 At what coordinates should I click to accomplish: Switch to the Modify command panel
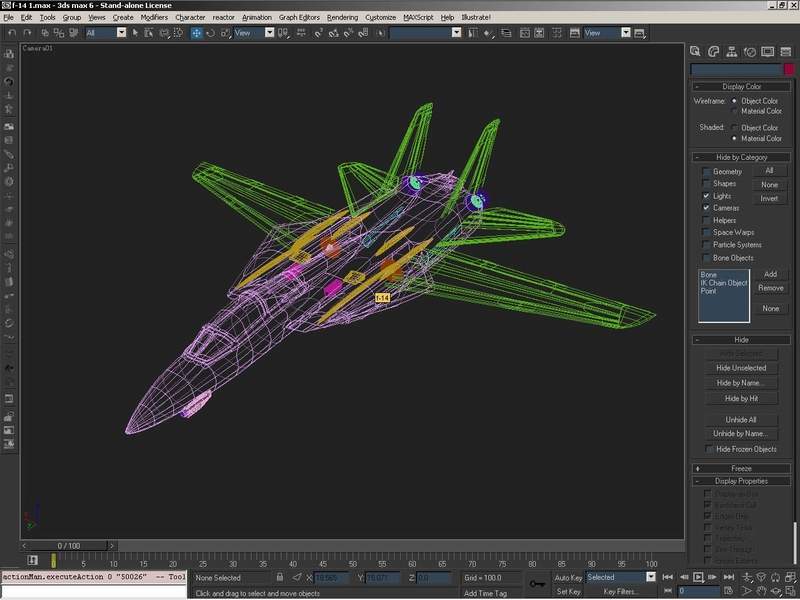(x=713, y=51)
